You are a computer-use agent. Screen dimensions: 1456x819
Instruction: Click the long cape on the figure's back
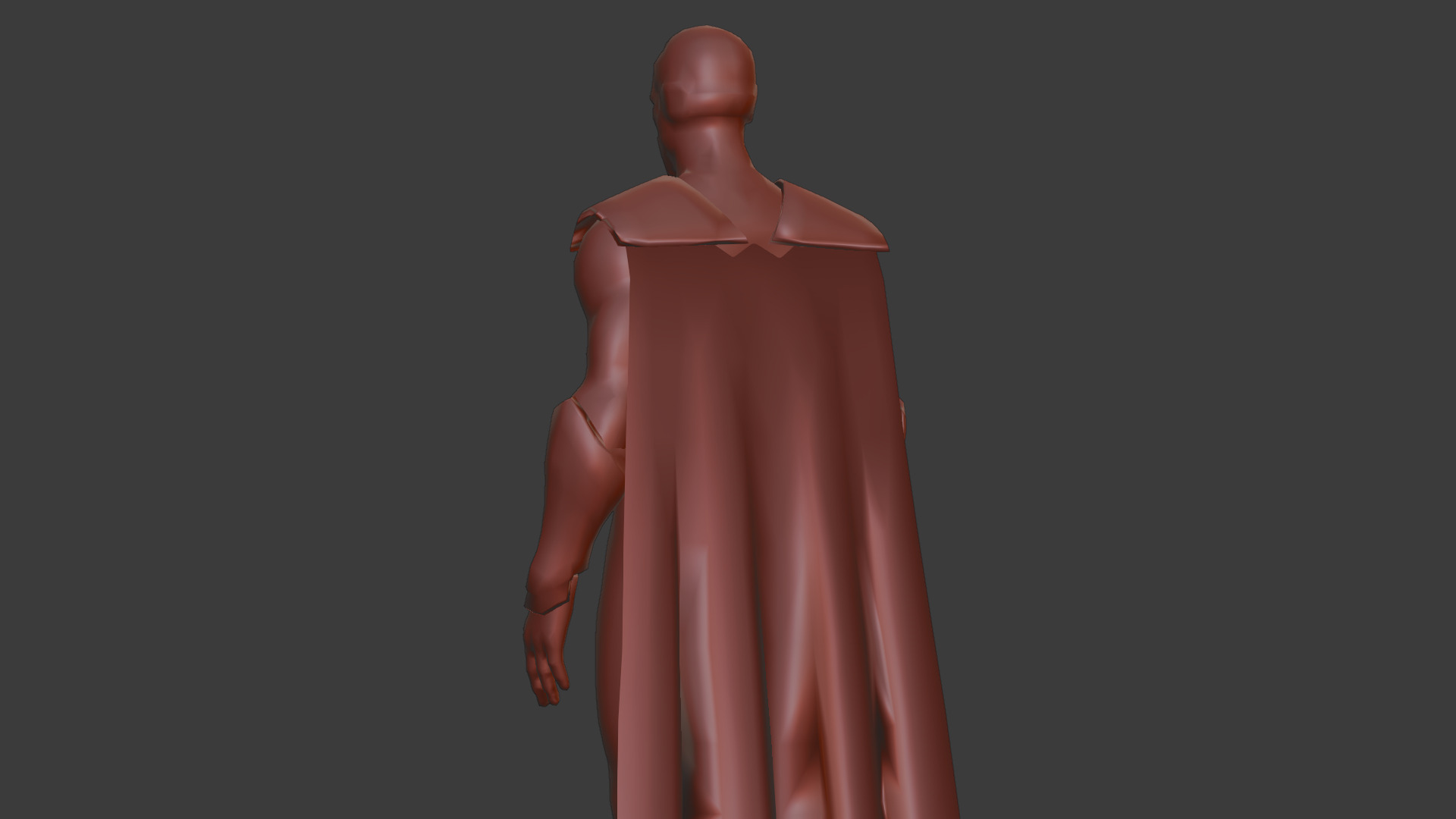click(781, 531)
